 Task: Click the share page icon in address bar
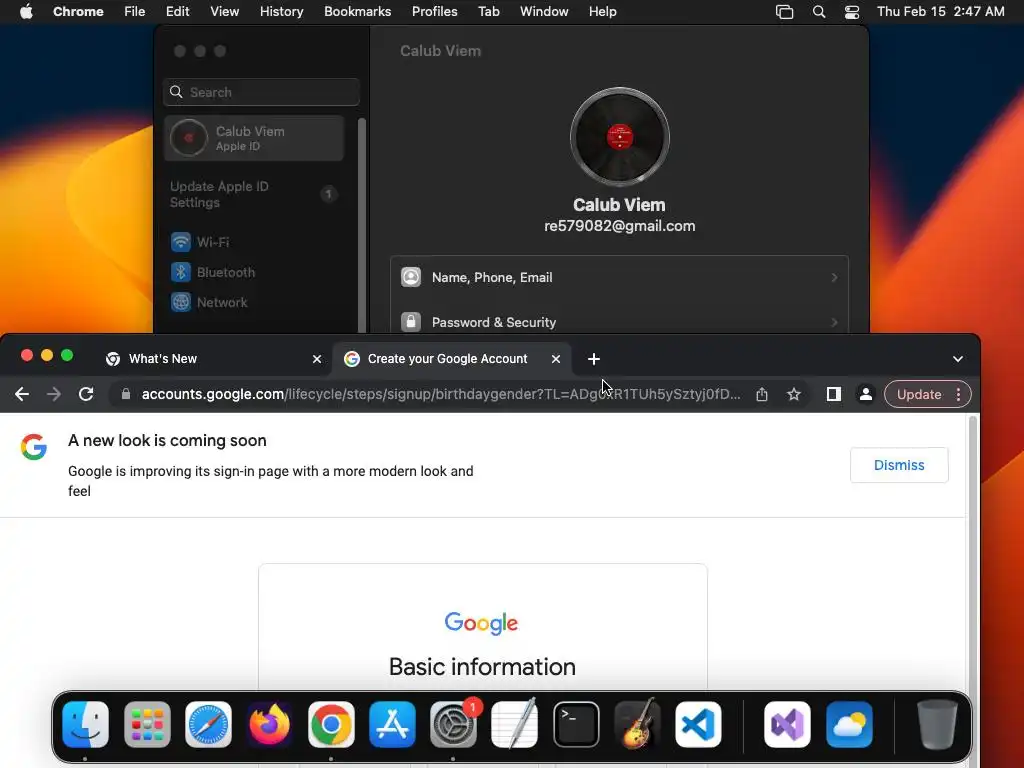pyautogui.click(x=761, y=394)
